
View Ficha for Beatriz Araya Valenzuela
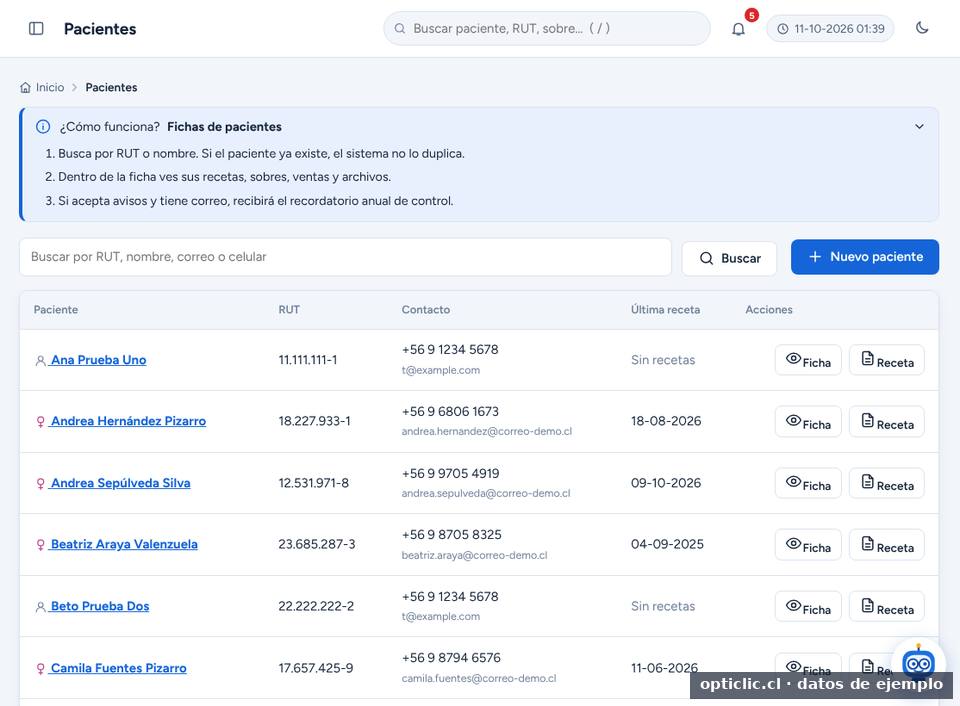[x=808, y=545]
